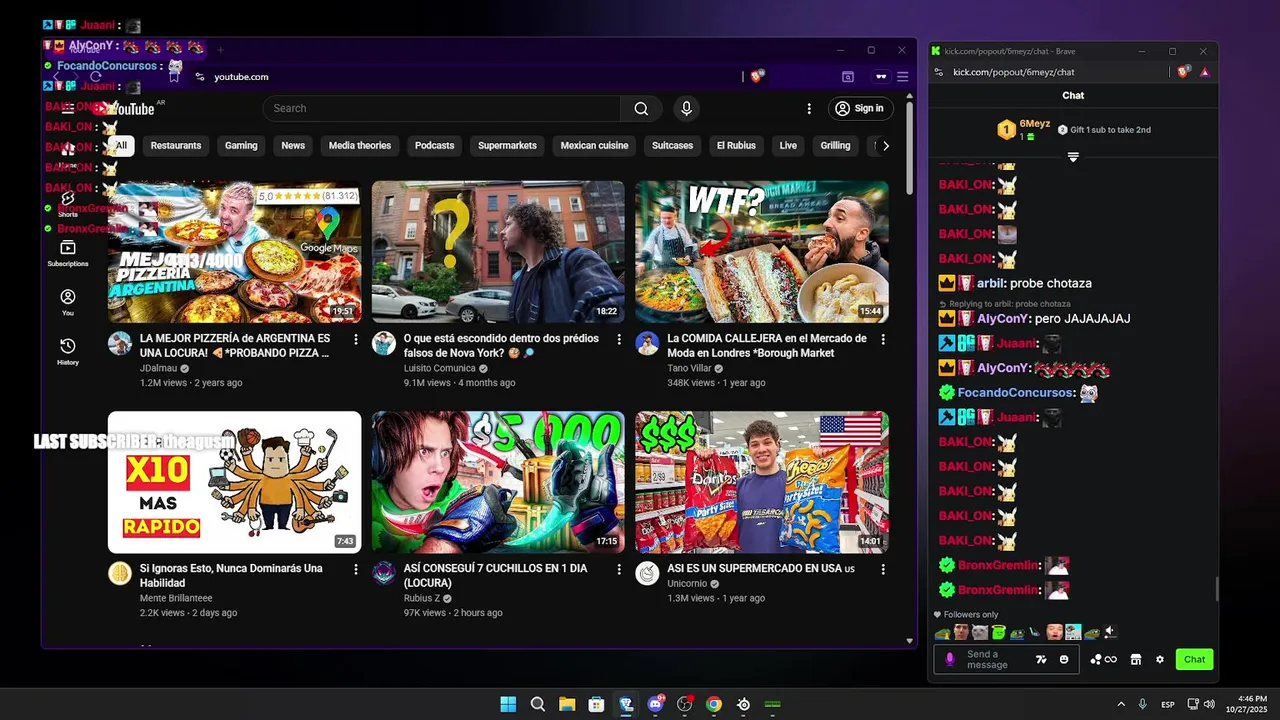Screen dimensions: 1280x720
Task: Select the News category chip
Action: click(x=293, y=145)
